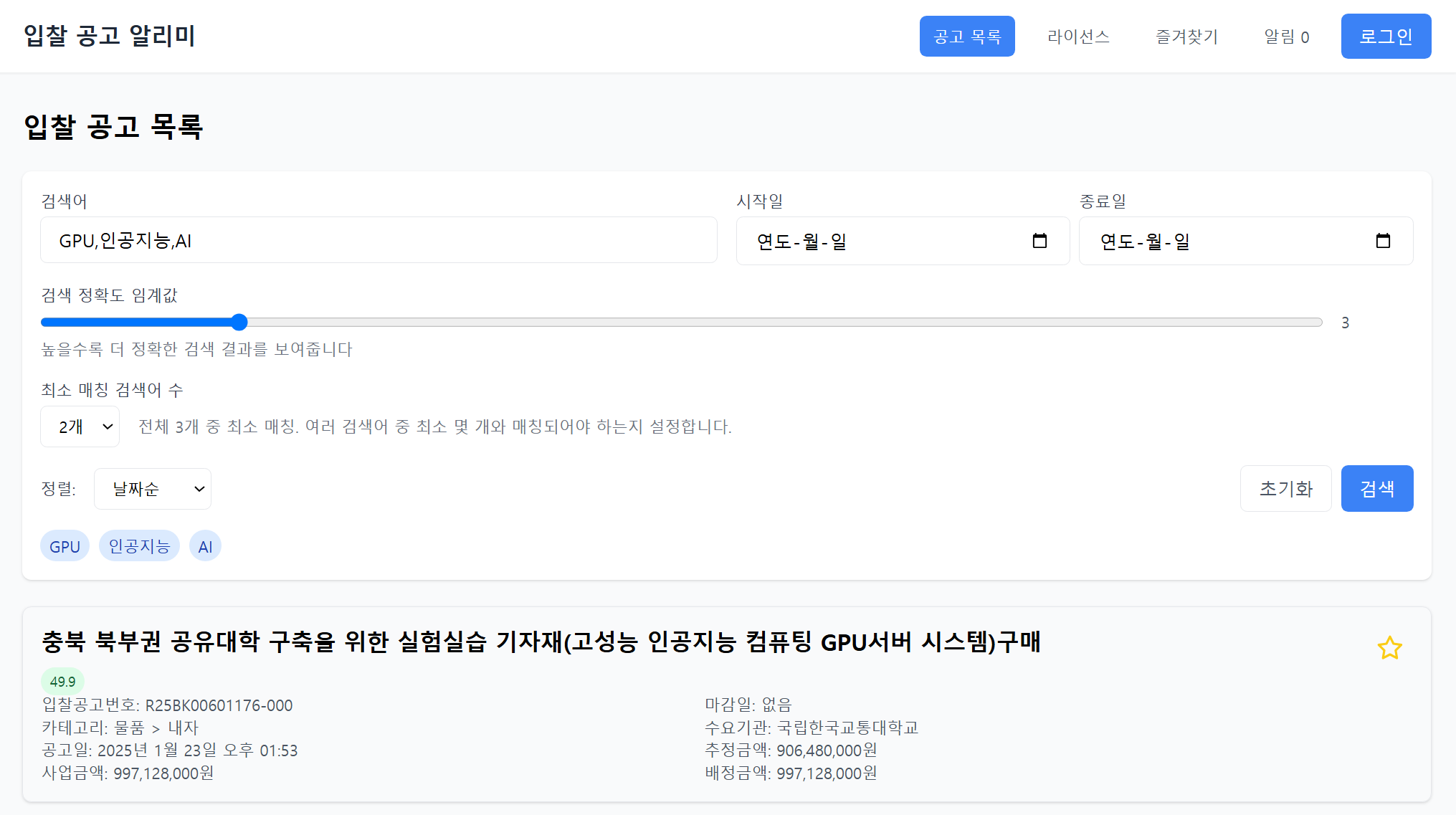Open the 충북 북부권 공유대학 bid title
The width and height of the screenshot is (1456, 815).
[x=541, y=642]
